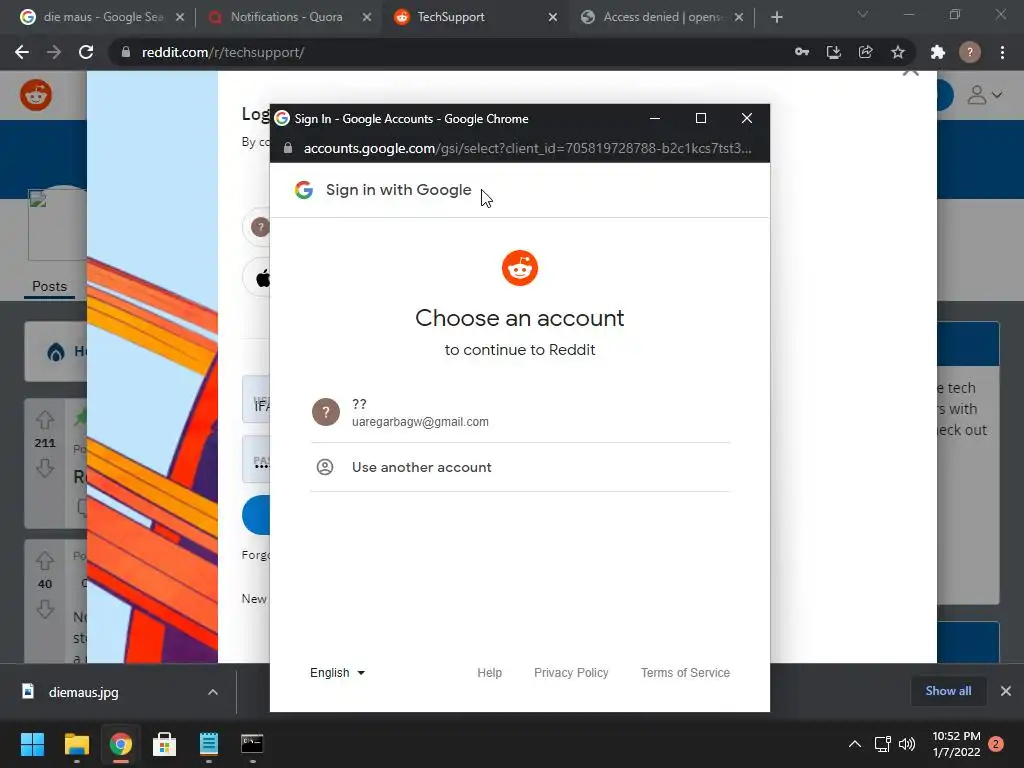
Task: Open notification center badge
Action: [x=996, y=744]
